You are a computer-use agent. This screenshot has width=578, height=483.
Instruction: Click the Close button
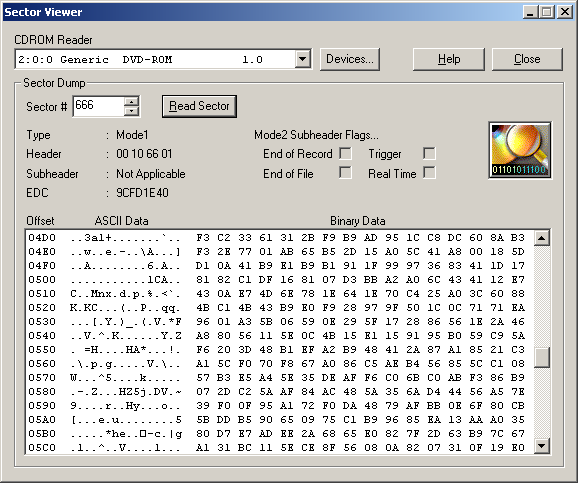click(527, 59)
